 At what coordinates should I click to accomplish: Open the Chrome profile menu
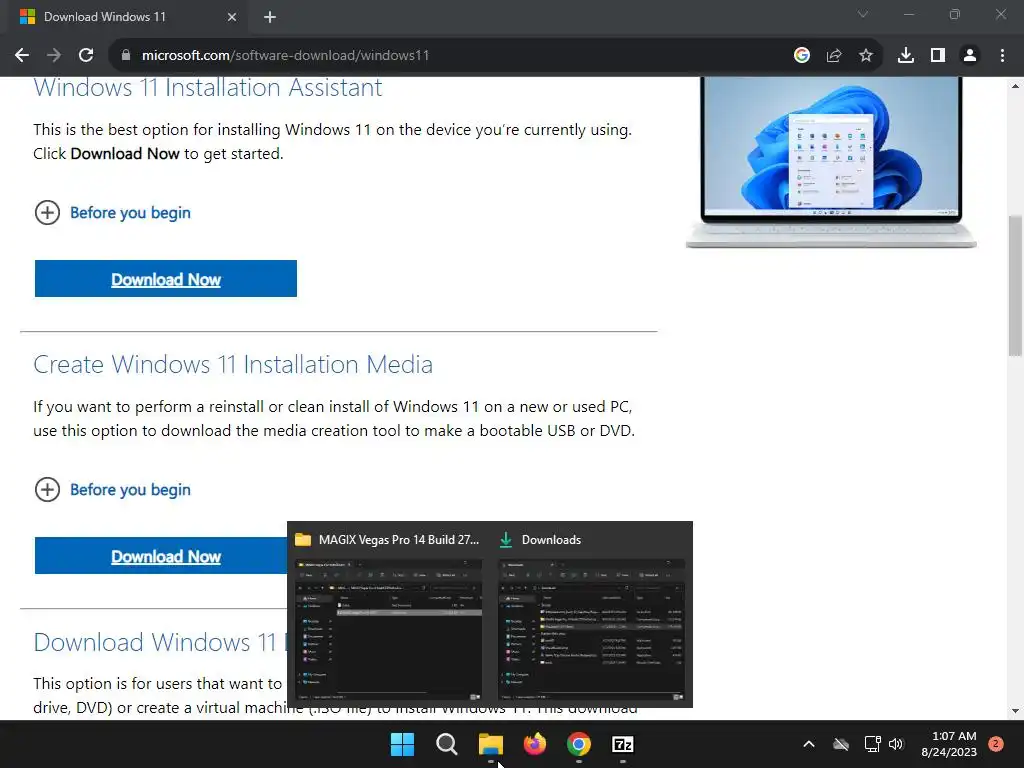(970, 56)
